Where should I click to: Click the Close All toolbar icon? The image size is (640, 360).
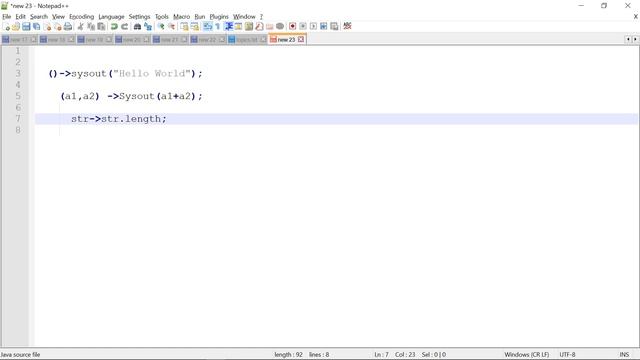pyautogui.click(x=58, y=27)
